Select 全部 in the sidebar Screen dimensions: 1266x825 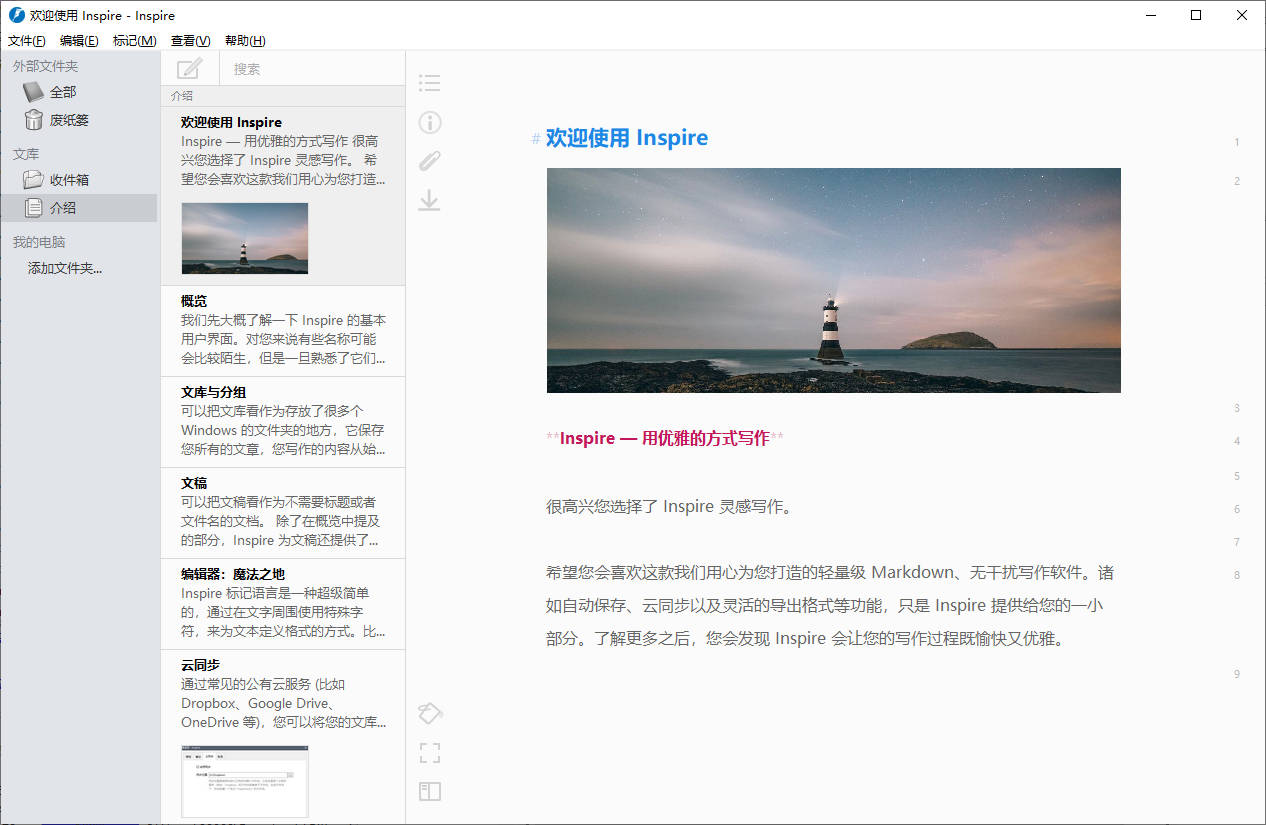[79, 92]
